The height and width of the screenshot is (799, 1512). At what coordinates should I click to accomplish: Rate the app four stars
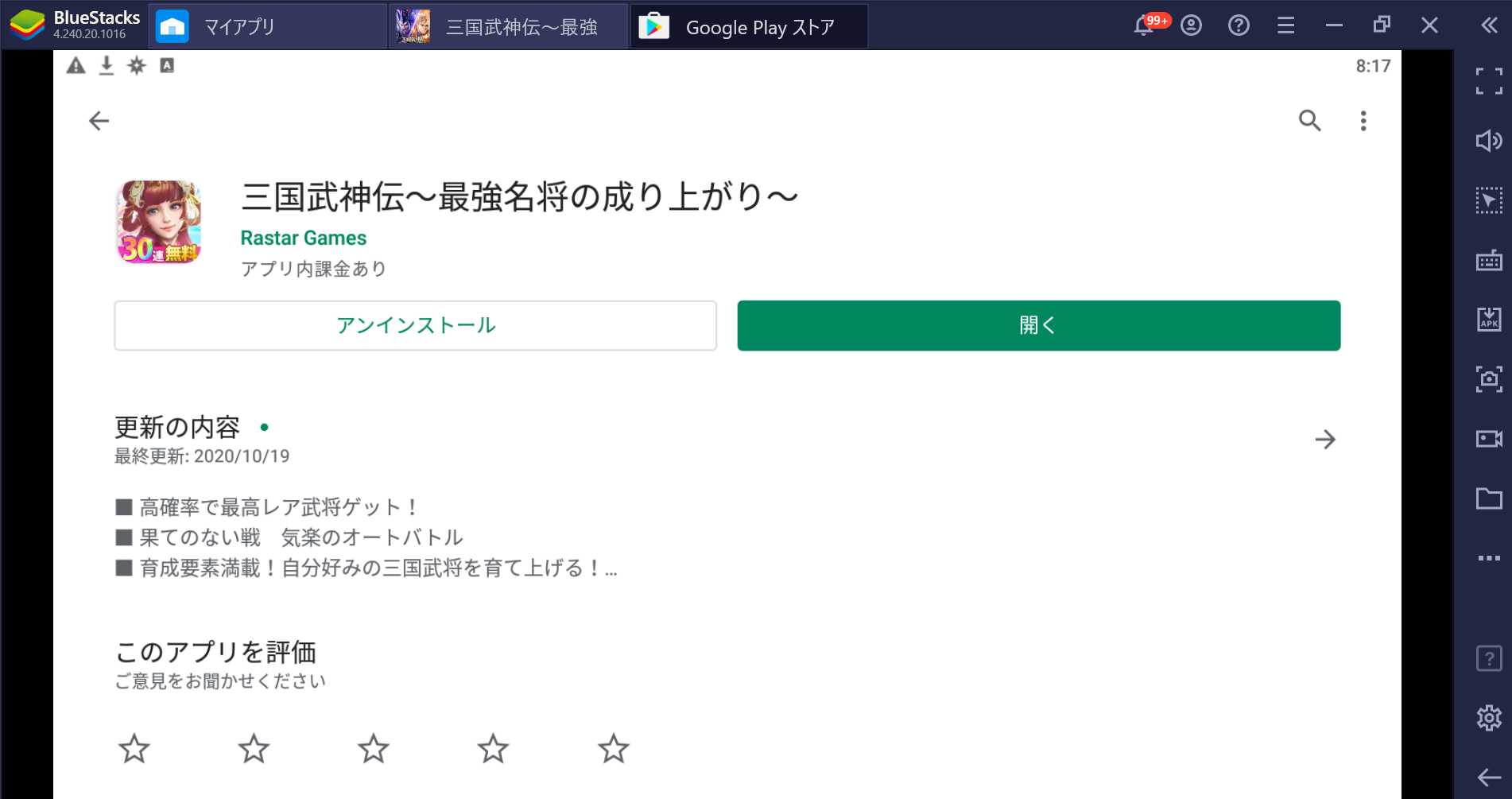coord(493,749)
